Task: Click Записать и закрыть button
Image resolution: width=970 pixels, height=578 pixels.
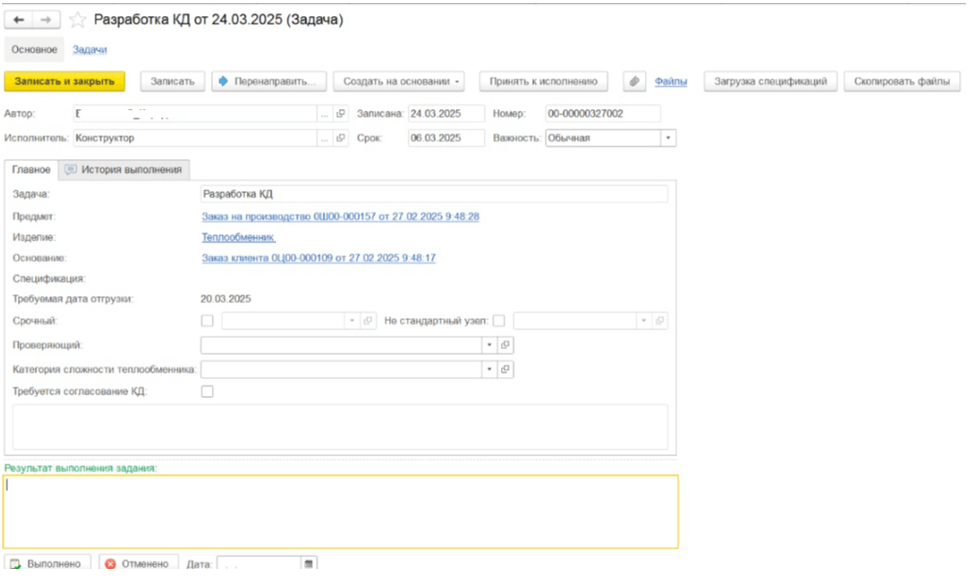Action: (65, 81)
